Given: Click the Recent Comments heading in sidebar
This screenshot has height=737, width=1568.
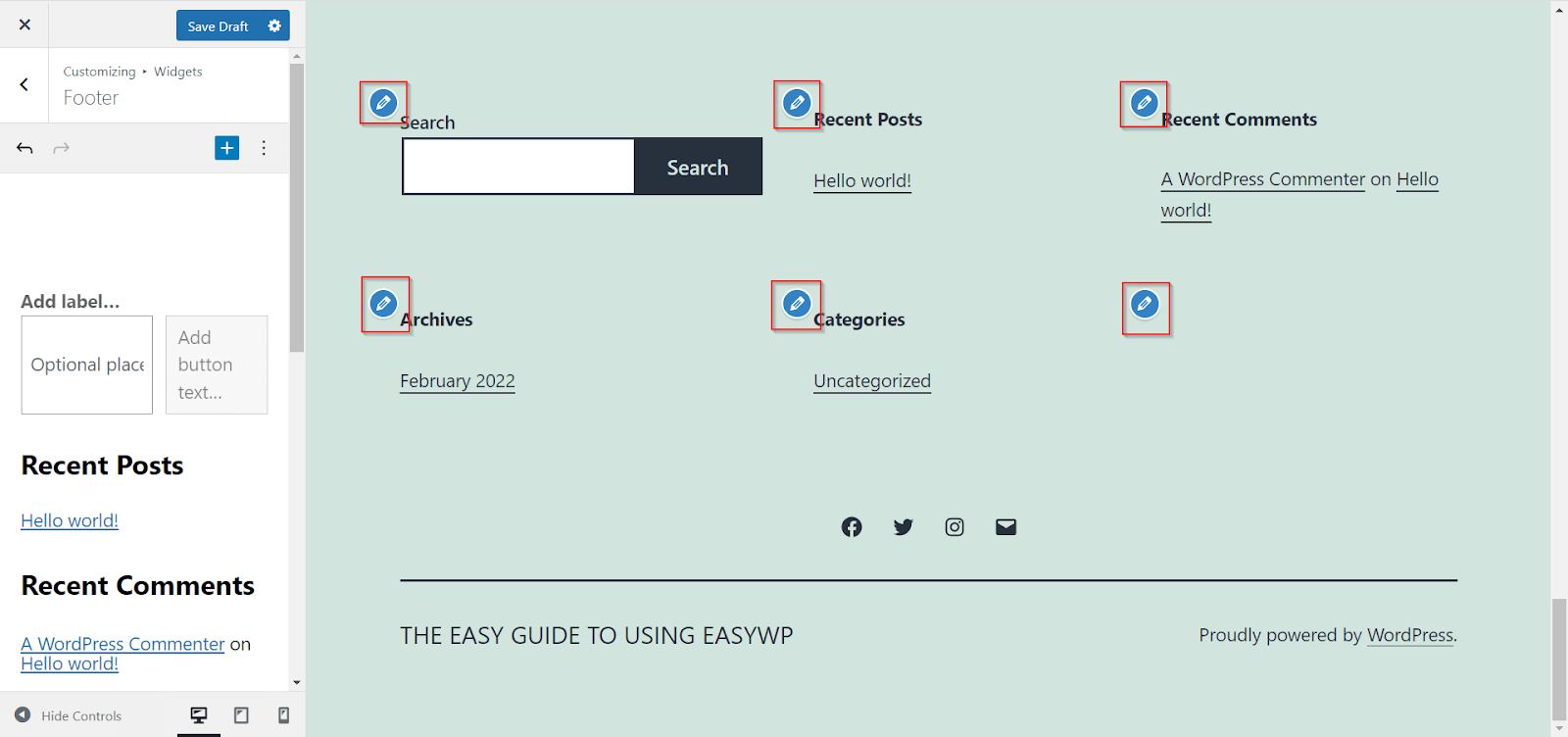Looking at the screenshot, I should (138, 586).
